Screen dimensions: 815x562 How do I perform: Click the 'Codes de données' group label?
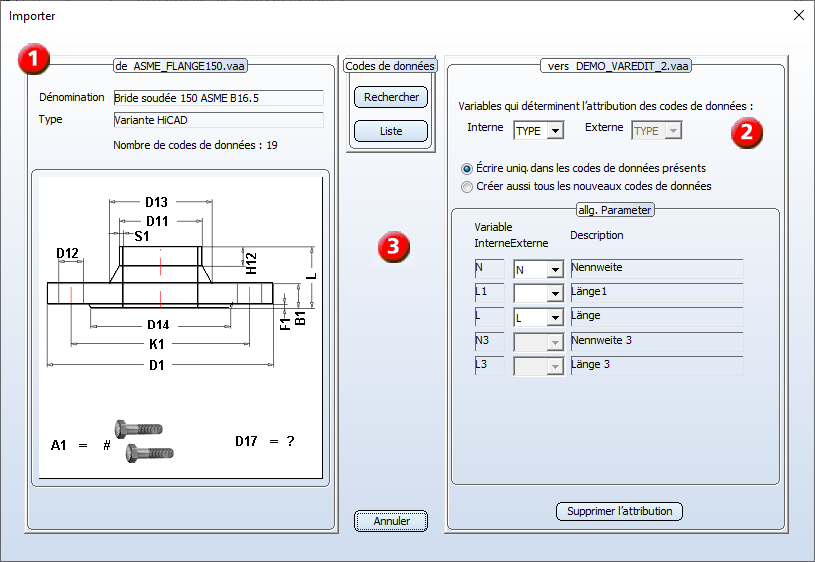pyautogui.click(x=390, y=66)
